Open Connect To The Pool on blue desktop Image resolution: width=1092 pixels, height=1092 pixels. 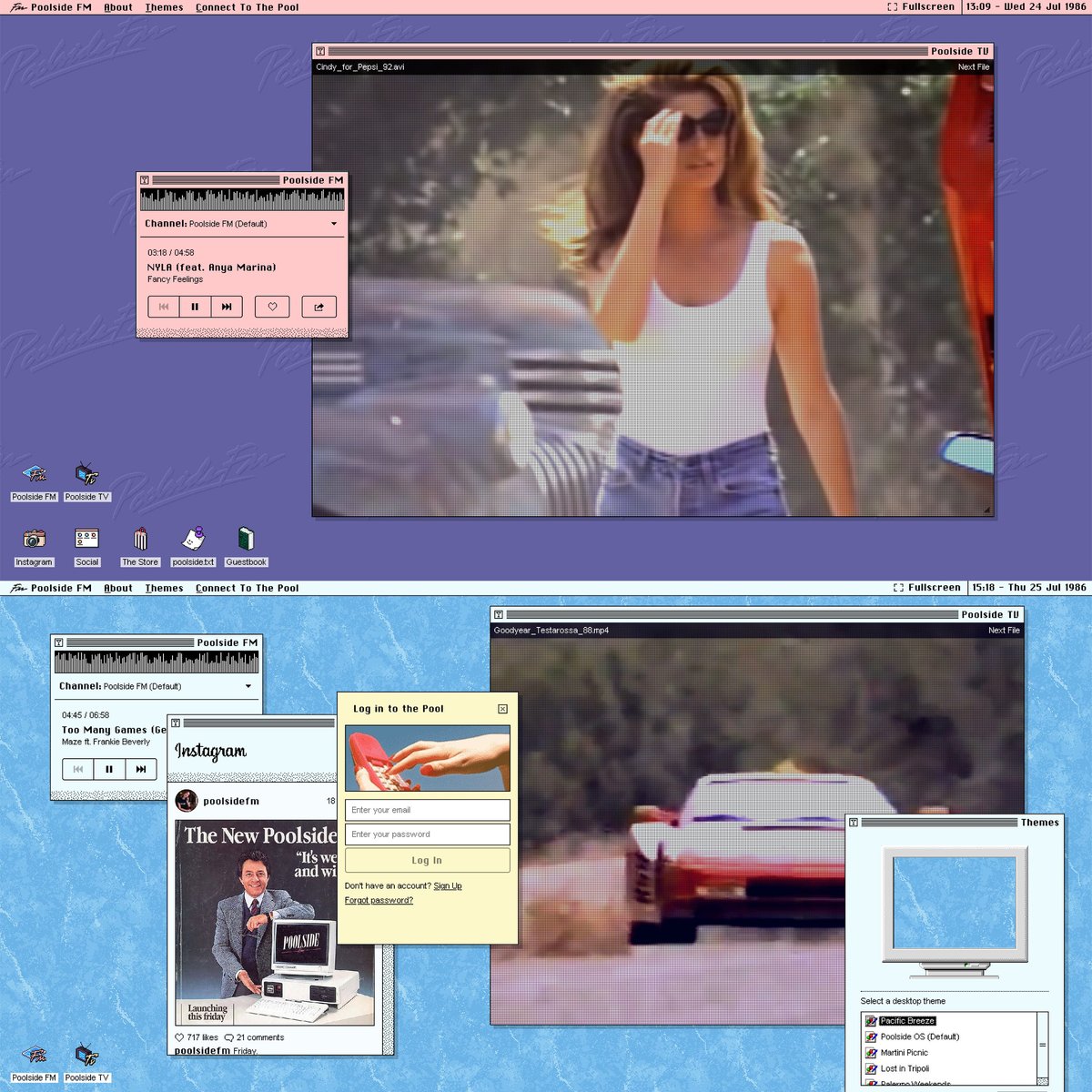pyautogui.click(x=247, y=588)
